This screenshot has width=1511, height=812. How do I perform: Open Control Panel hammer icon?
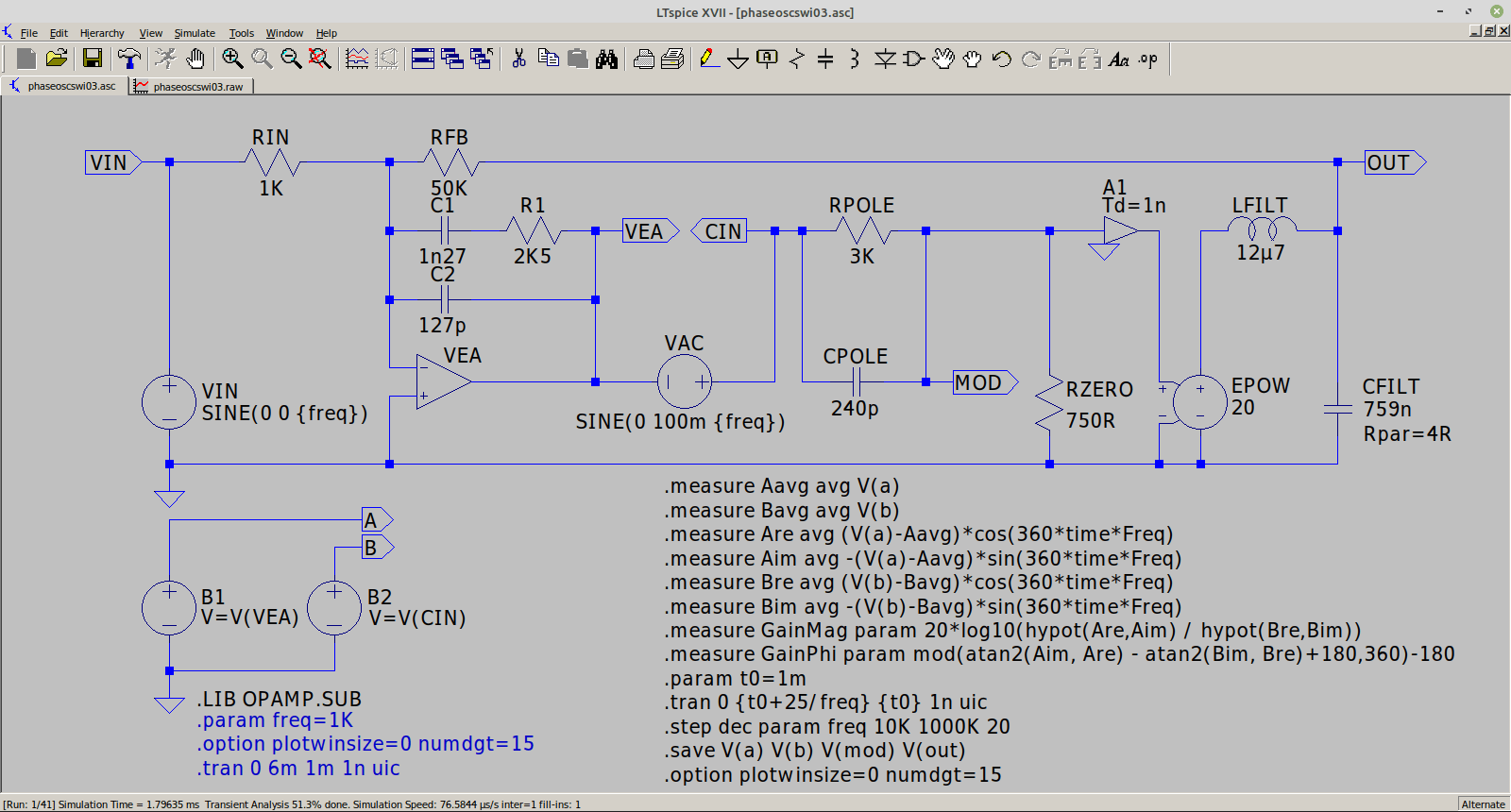129,59
